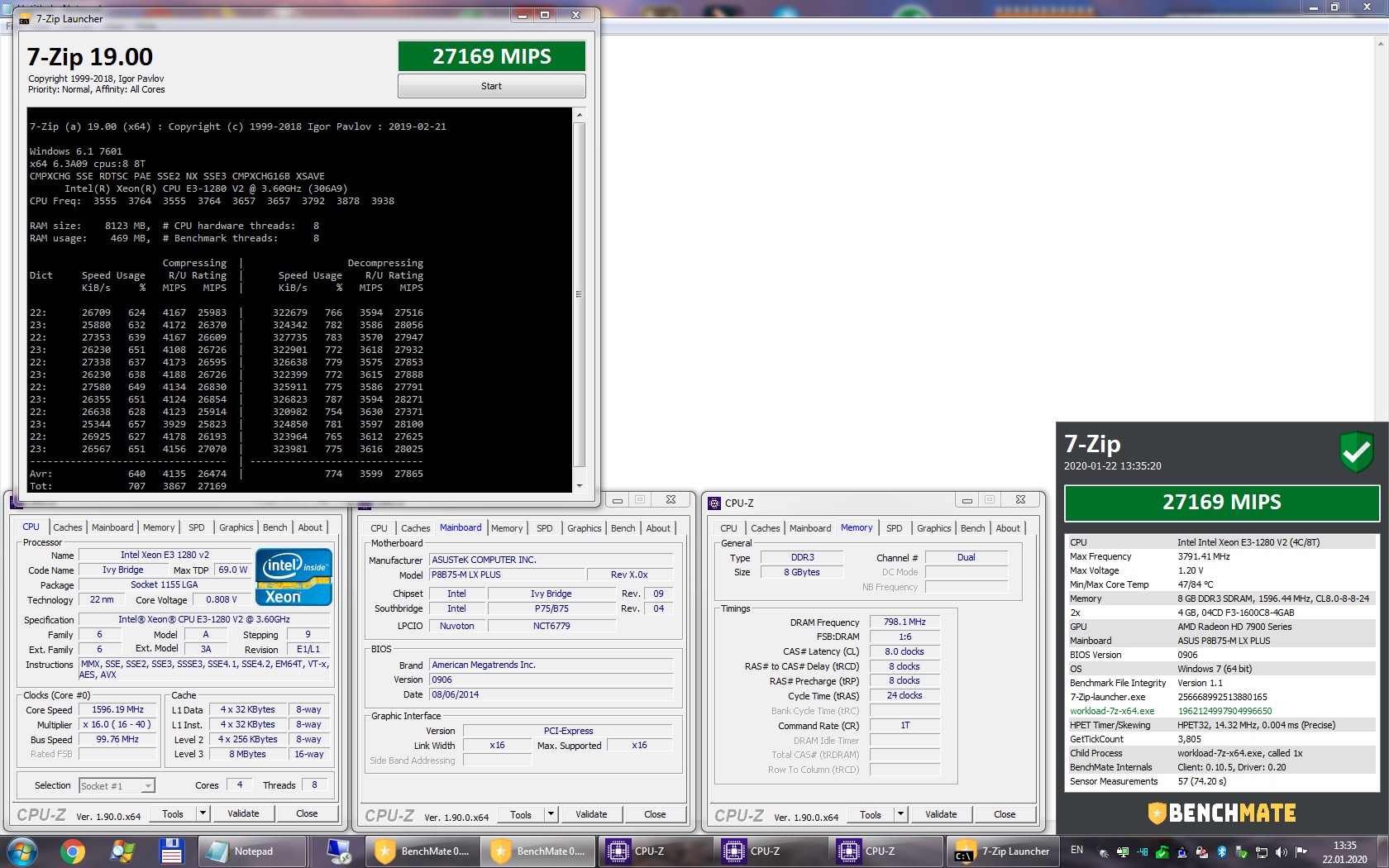Click the BenchMate logo at the panel bottom
Image resolution: width=1389 pixels, height=868 pixels.
click(x=1221, y=813)
